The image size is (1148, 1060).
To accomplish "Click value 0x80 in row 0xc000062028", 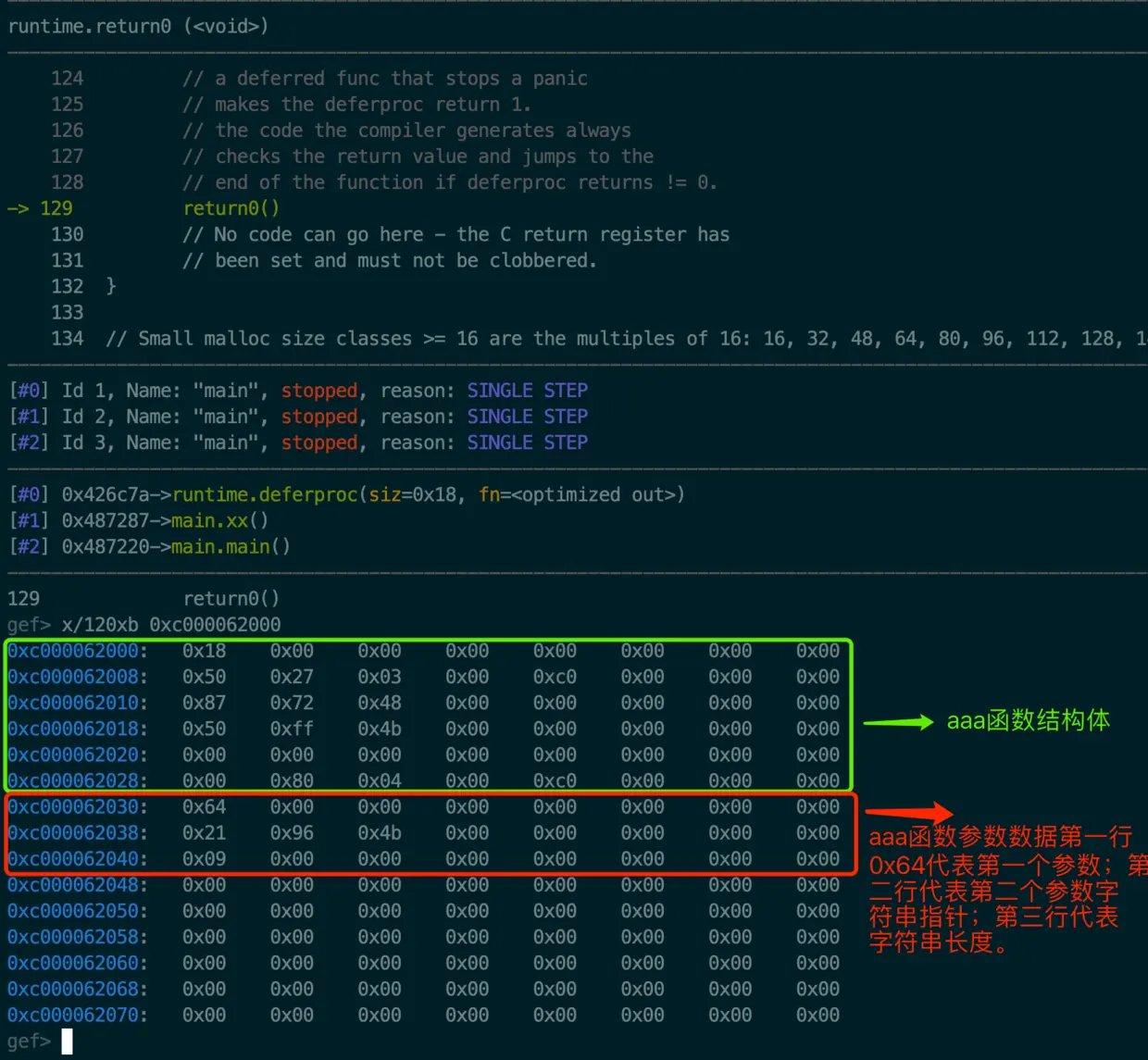I will 292,780.
